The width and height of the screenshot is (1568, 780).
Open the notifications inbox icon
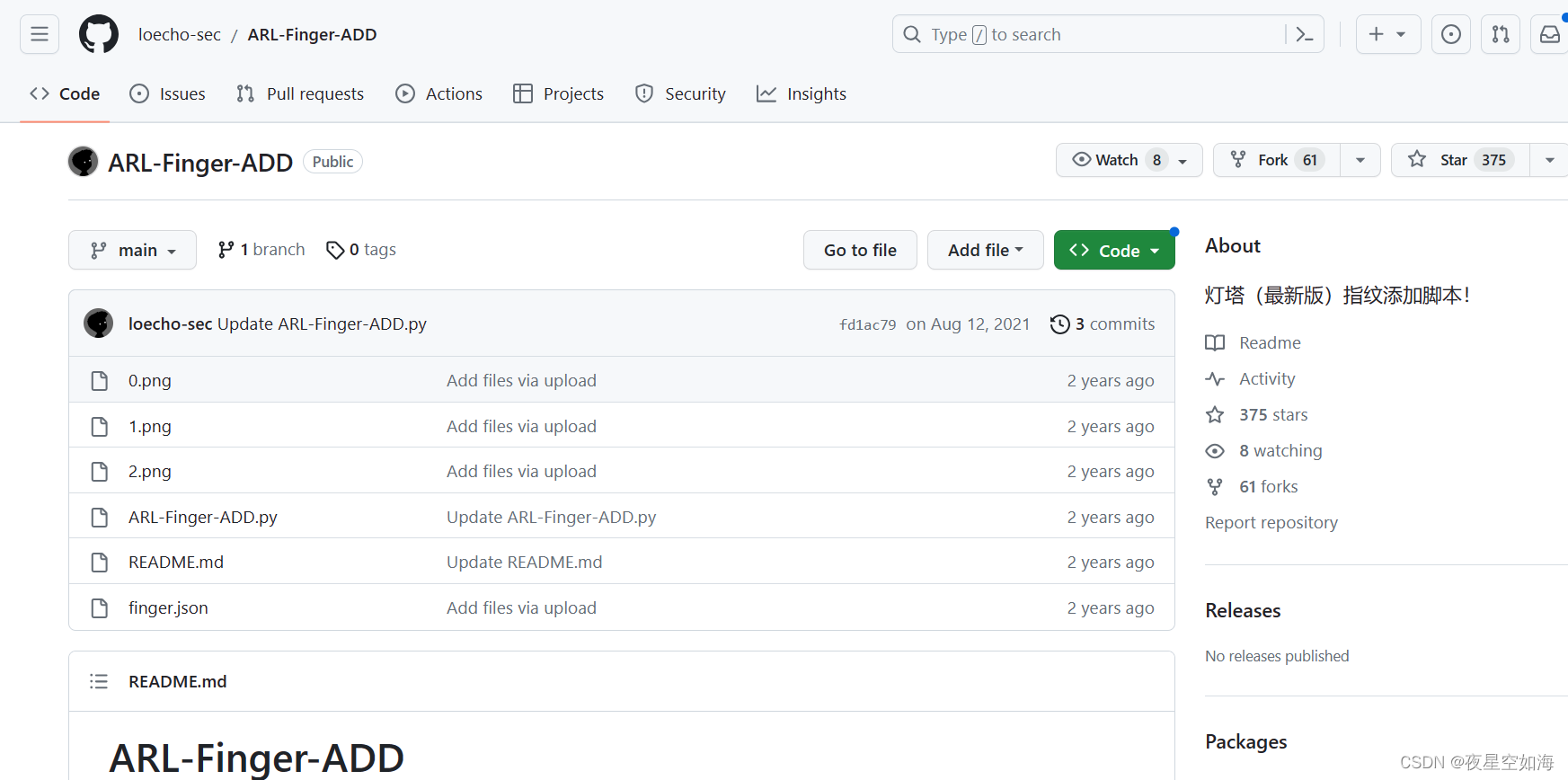pos(1550,34)
